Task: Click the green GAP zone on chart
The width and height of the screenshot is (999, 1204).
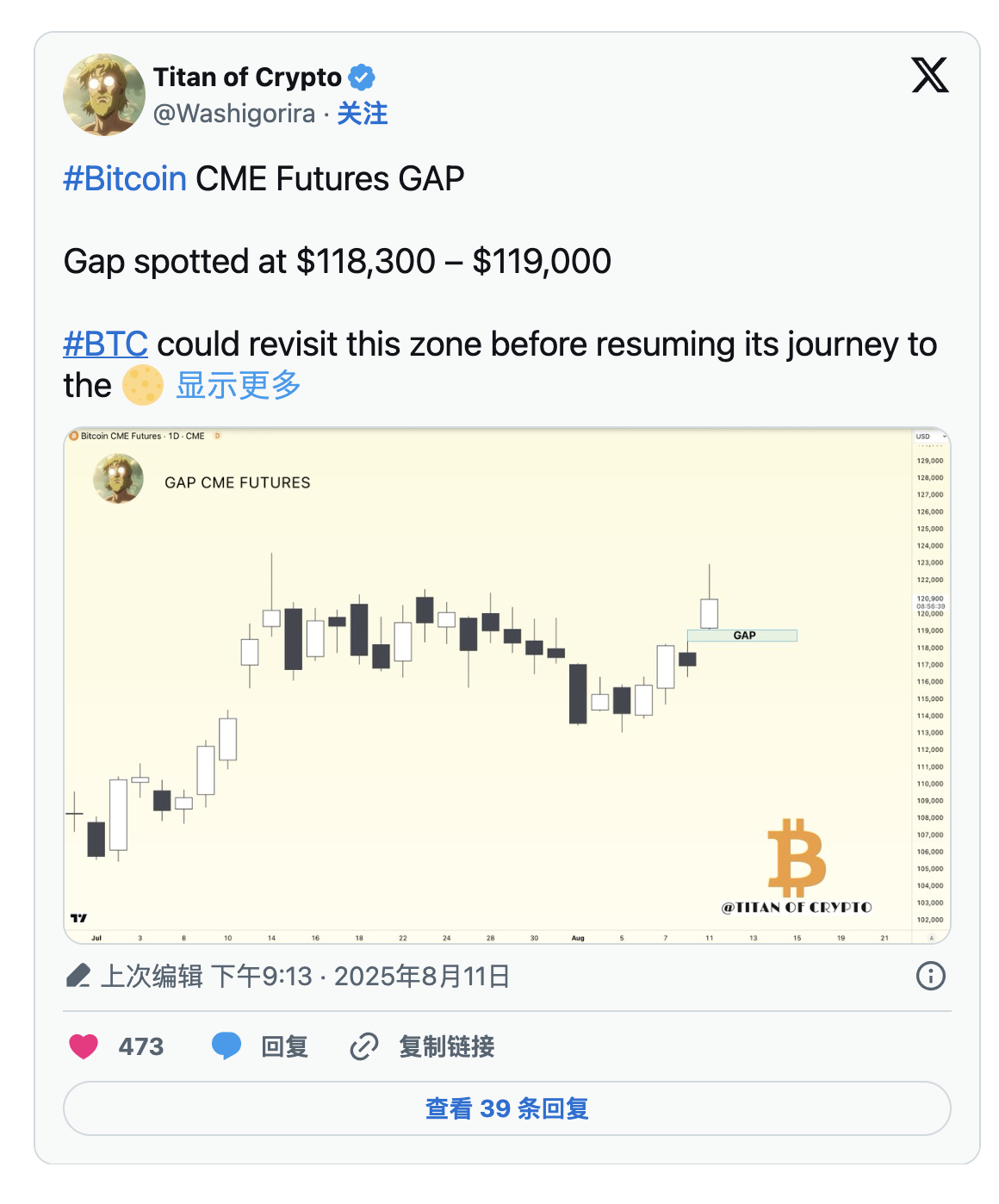Action: pos(742,636)
